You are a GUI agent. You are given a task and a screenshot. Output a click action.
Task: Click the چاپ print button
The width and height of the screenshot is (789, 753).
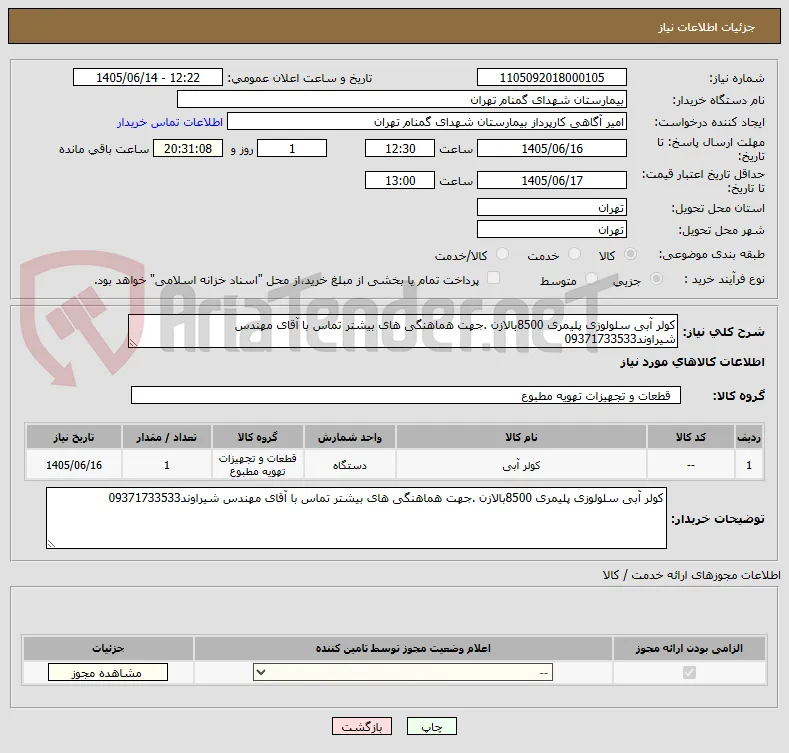pyautogui.click(x=432, y=726)
